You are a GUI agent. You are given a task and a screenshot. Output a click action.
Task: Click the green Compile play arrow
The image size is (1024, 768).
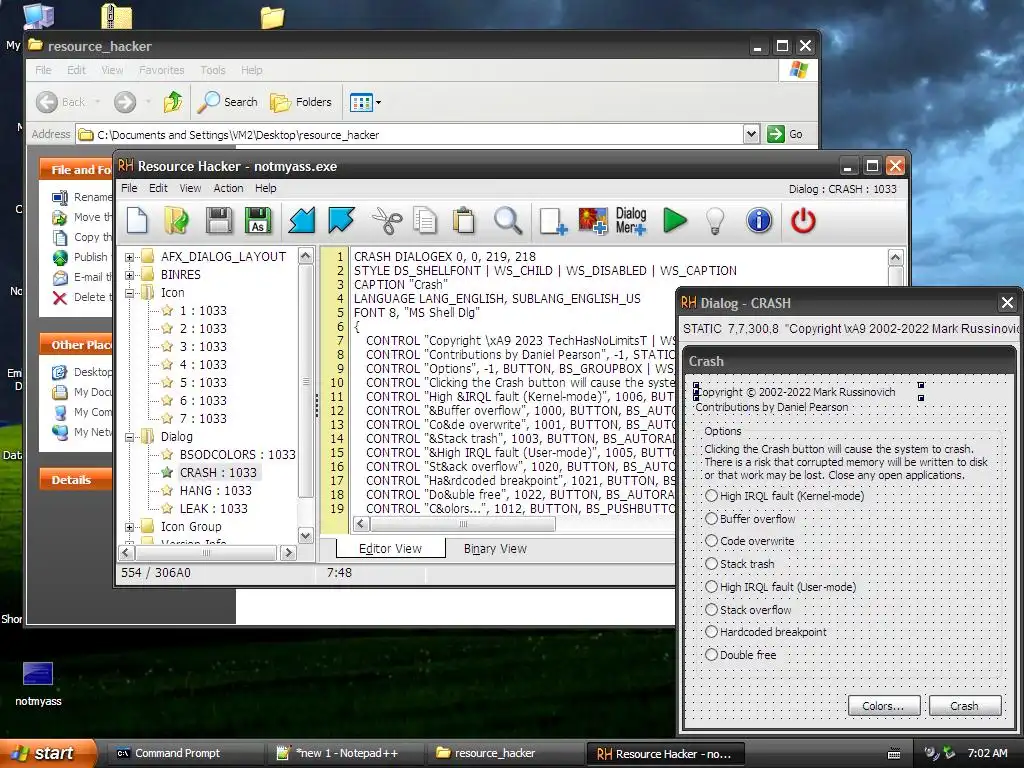(x=675, y=220)
